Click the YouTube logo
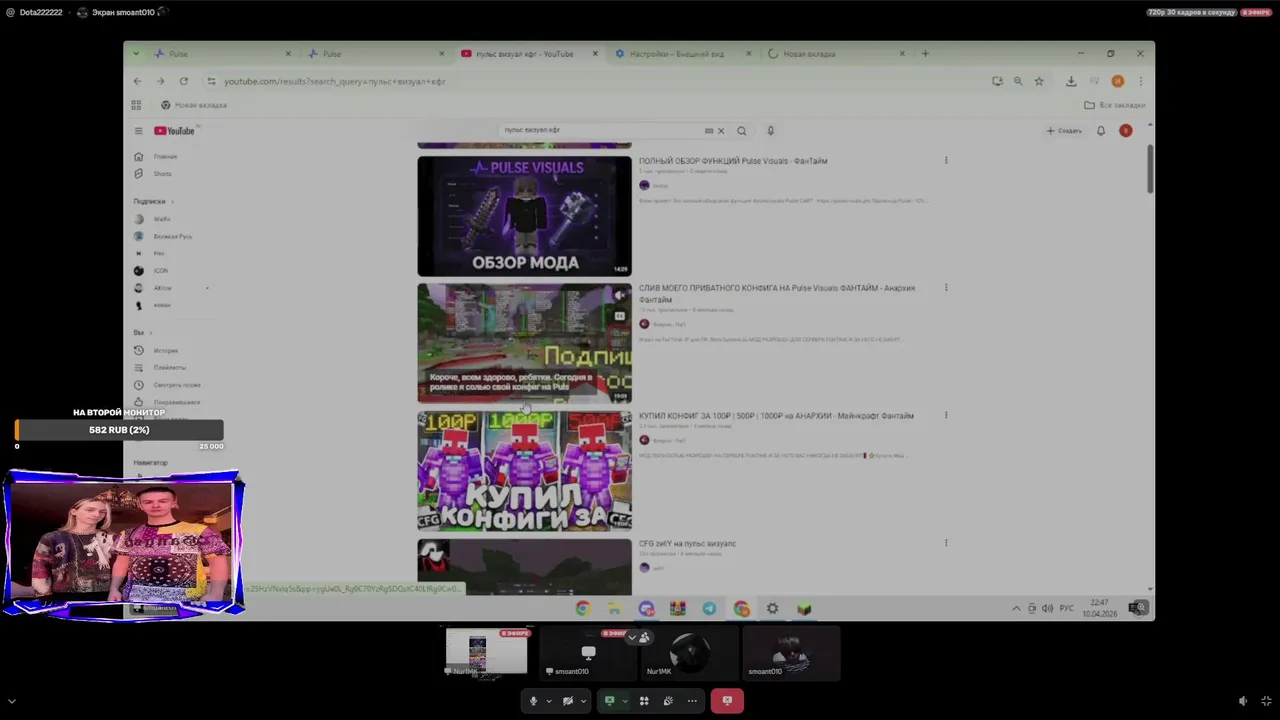This screenshot has height=720, width=1280. click(174, 131)
